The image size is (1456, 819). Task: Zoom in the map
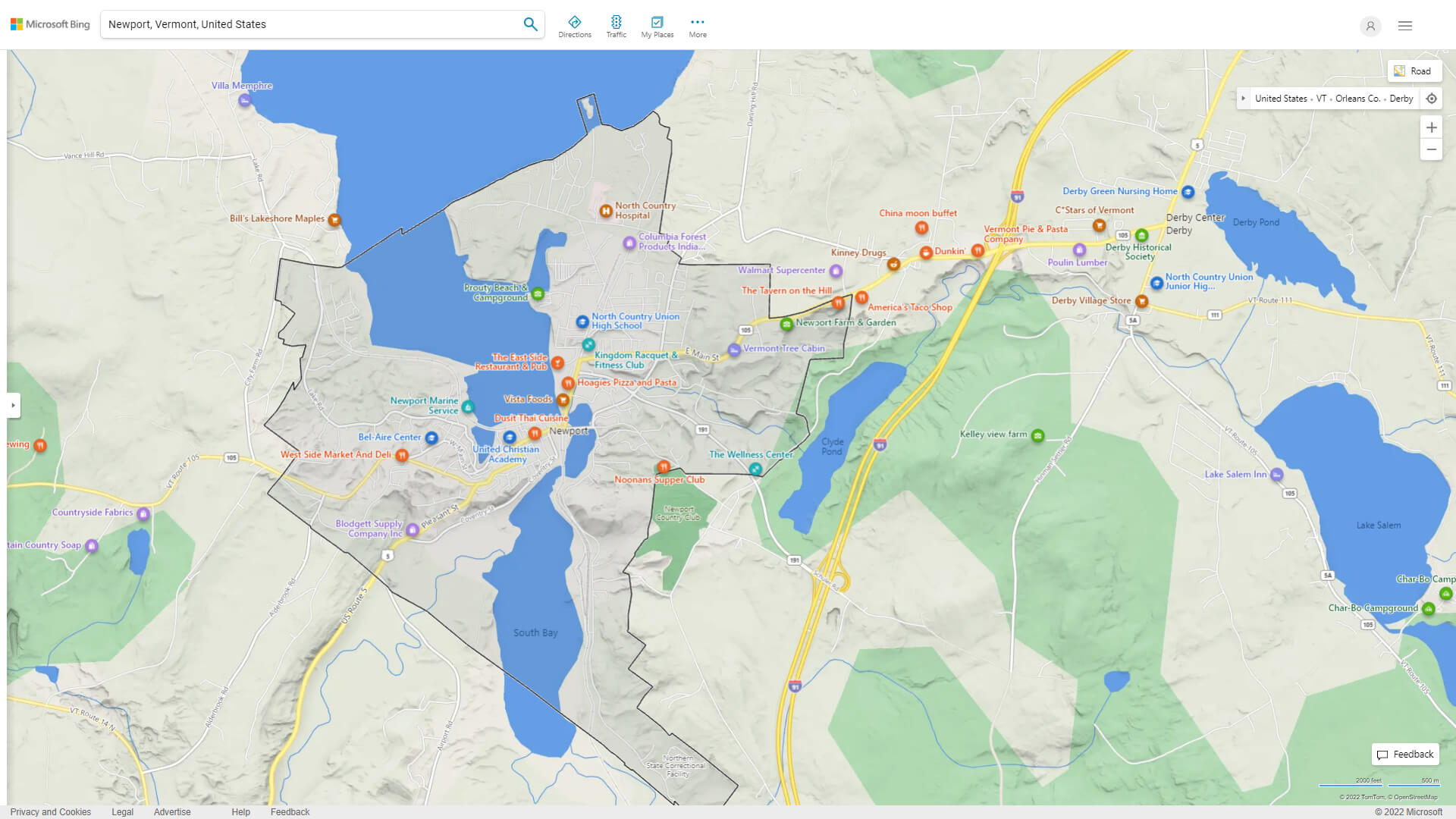click(x=1431, y=127)
